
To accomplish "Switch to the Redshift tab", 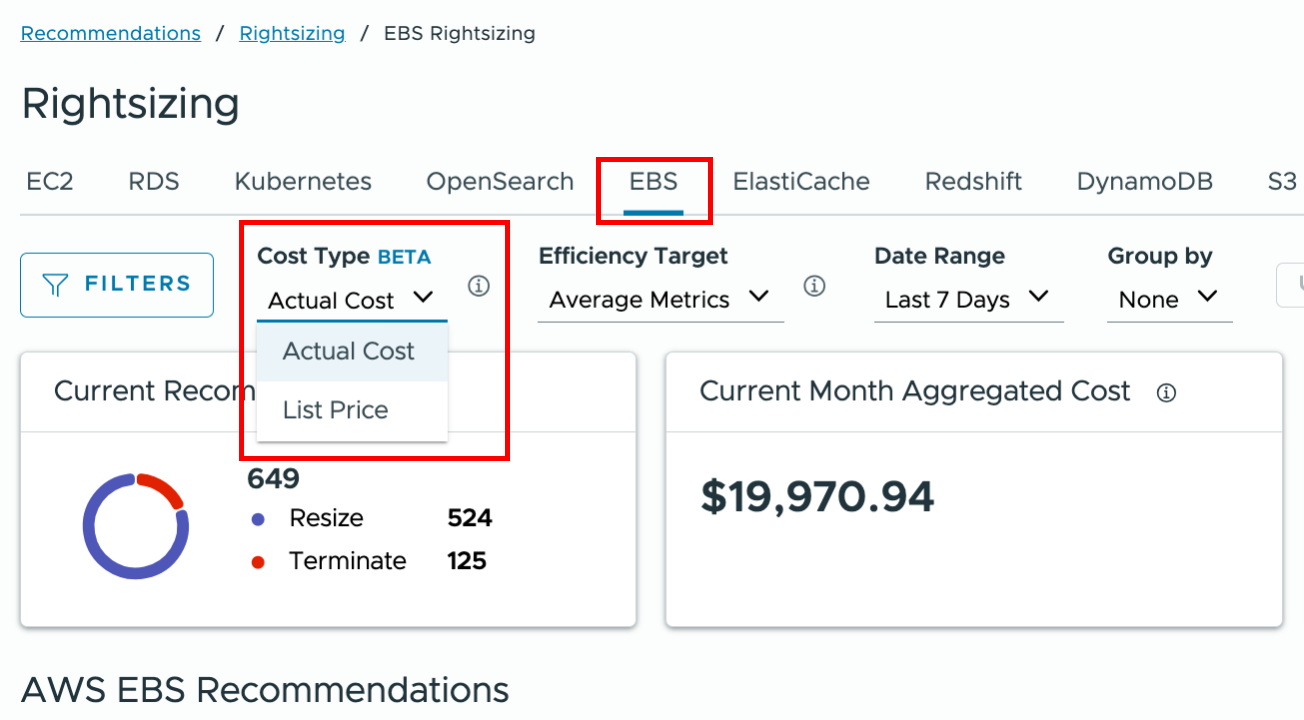I will (x=972, y=181).
